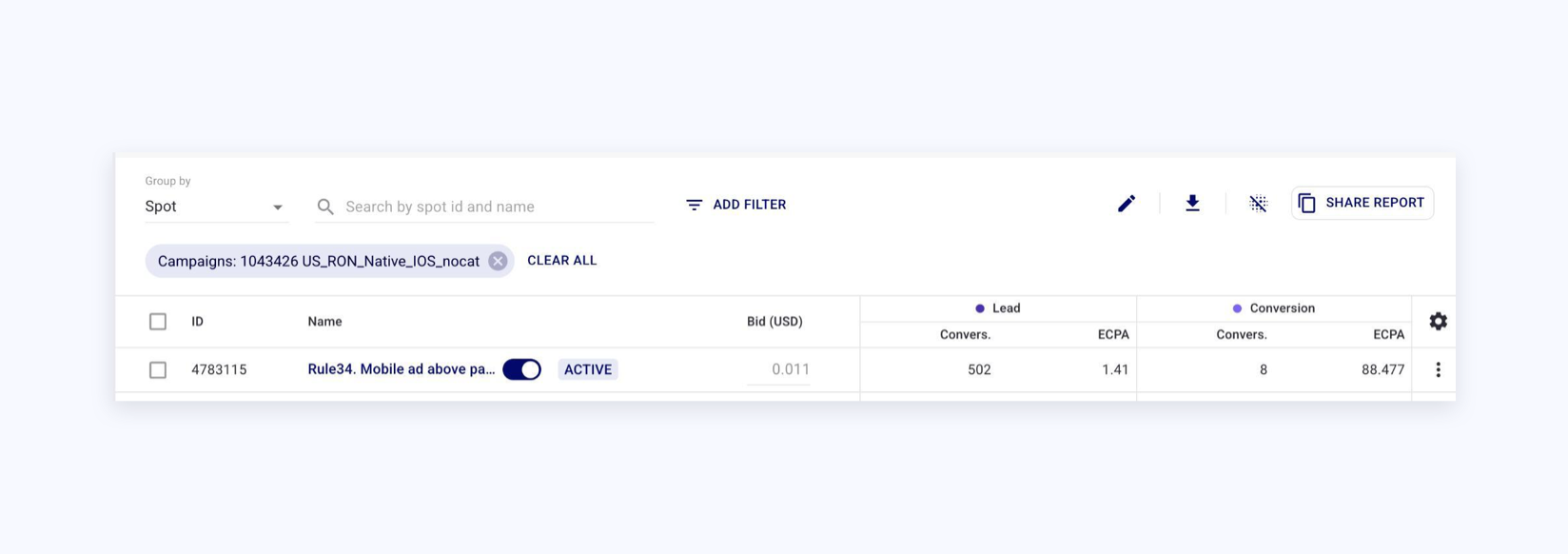Click the Bid (USD) column header
This screenshot has width=1568, height=554.
774,322
